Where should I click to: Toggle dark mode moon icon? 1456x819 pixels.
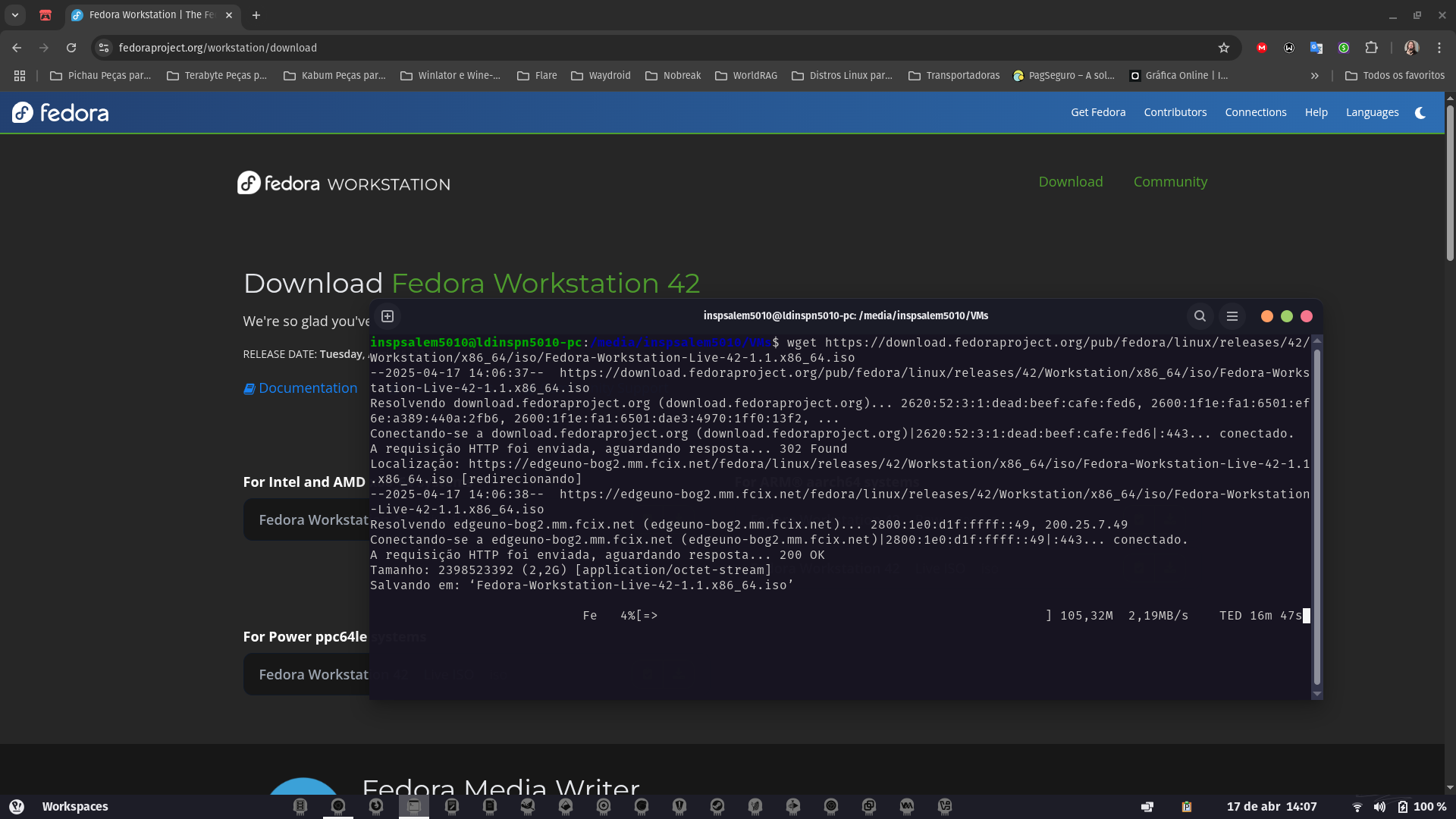pyautogui.click(x=1420, y=112)
